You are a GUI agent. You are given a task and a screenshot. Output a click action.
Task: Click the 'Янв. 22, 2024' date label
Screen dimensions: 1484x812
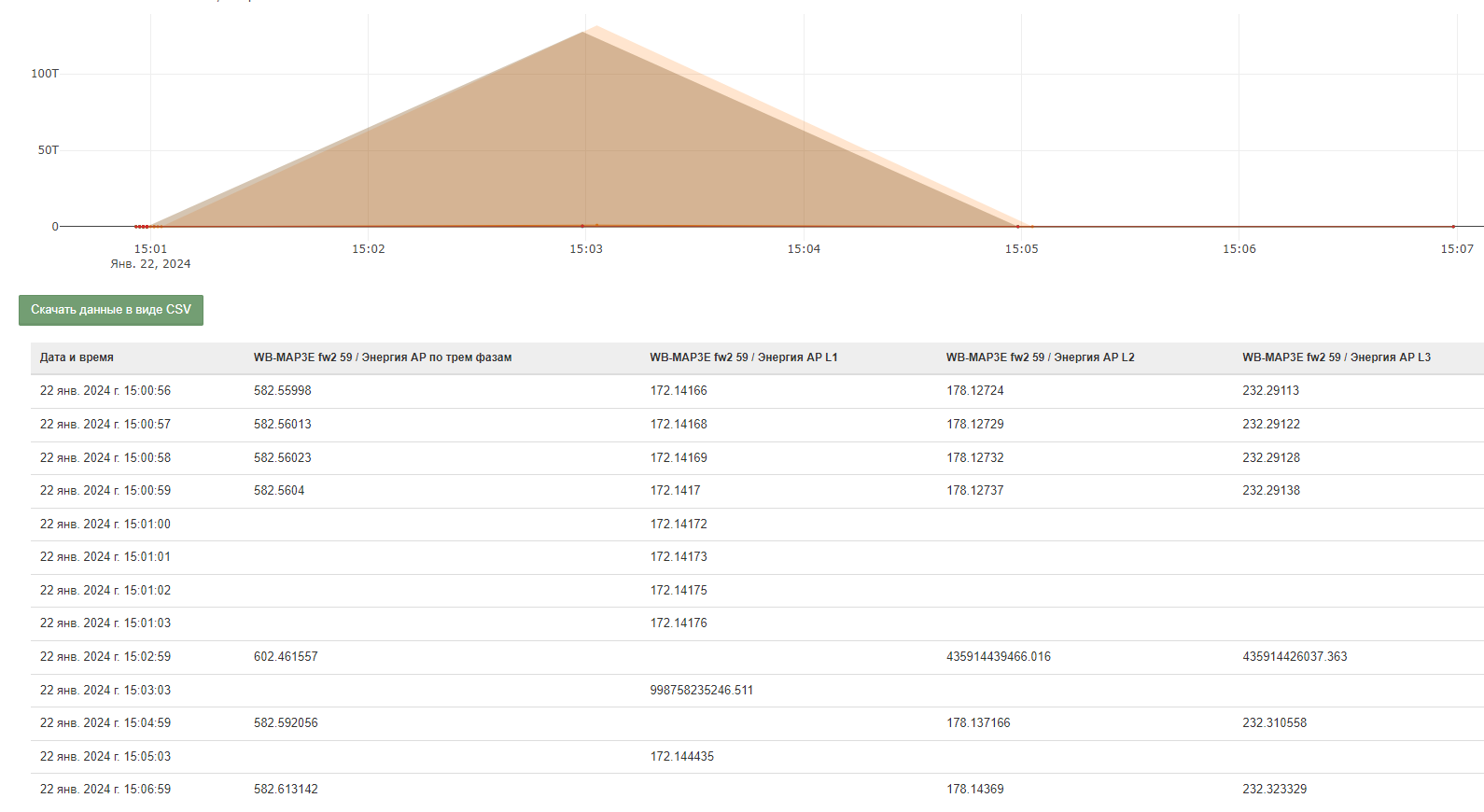pos(150,264)
